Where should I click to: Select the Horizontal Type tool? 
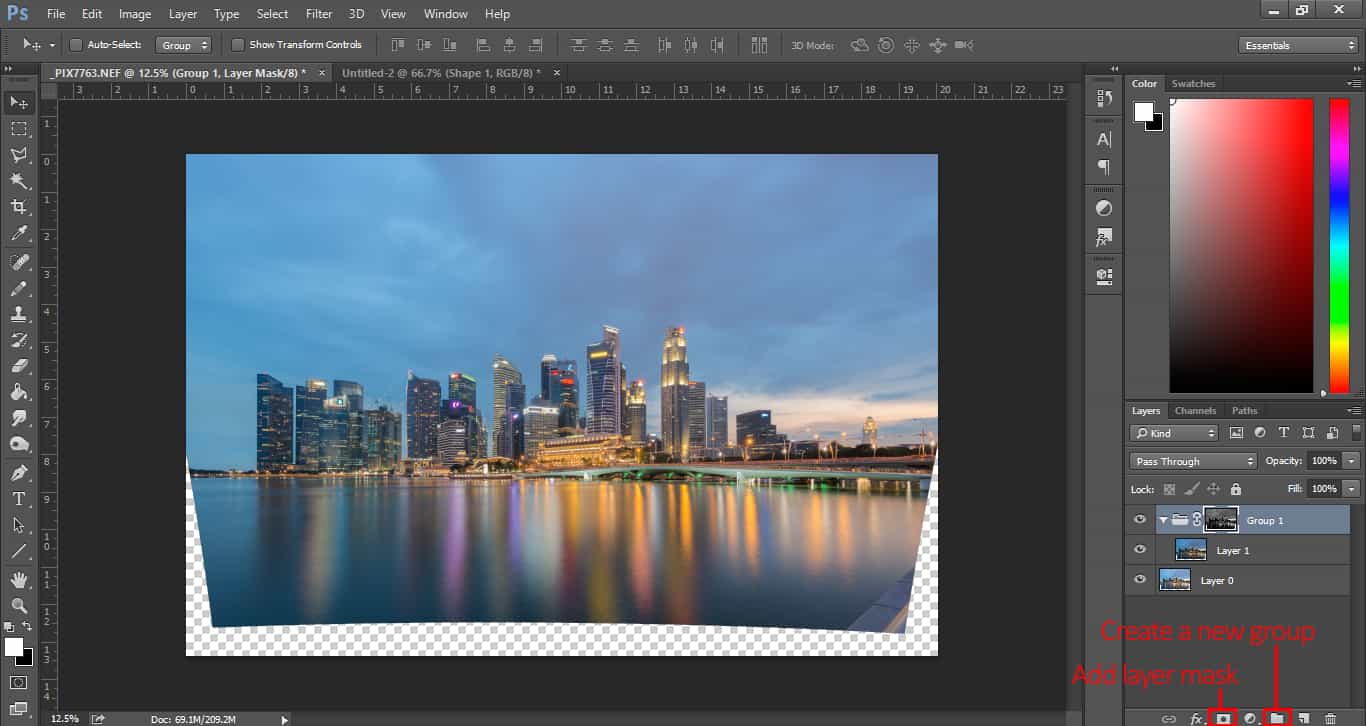click(x=19, y=499)
